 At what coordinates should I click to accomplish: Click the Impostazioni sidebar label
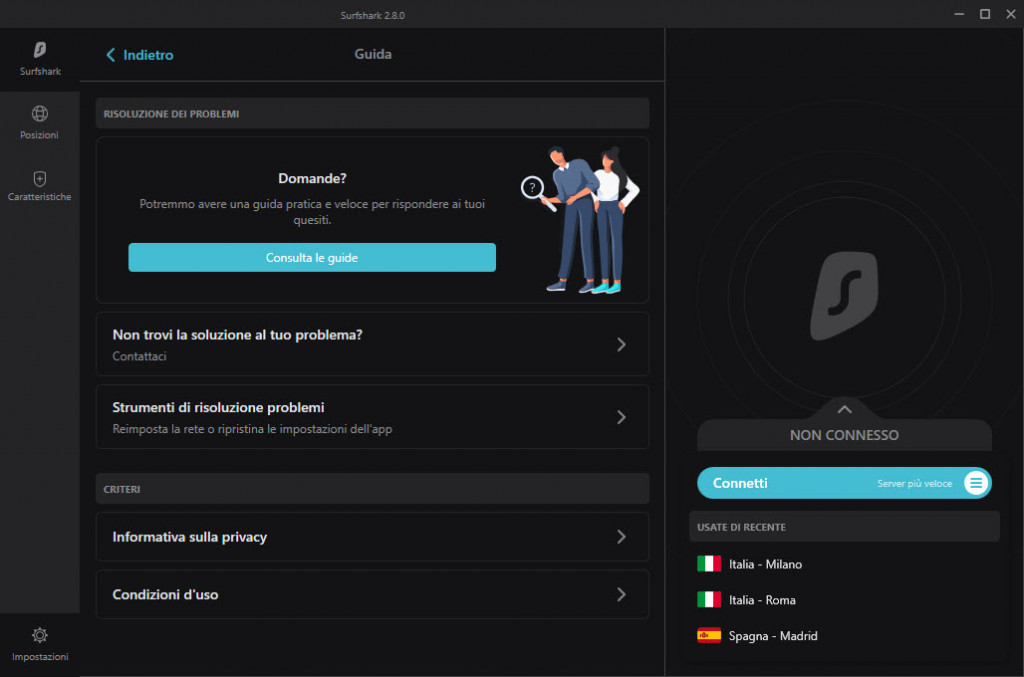(40, 657)
